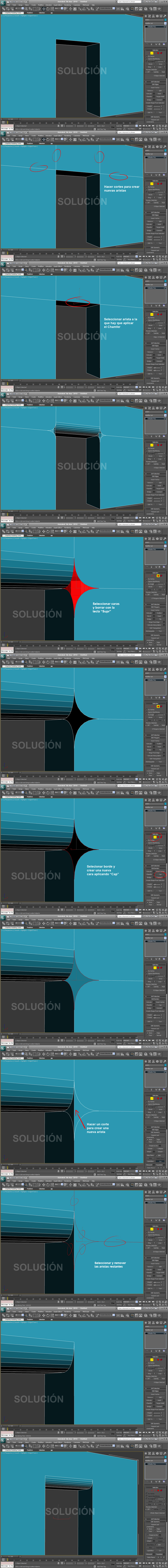Viewport: 168px width, 1568px height.
Task: Open Modifier List dropdown in sixth screenshot
Action: coord(156,677)
